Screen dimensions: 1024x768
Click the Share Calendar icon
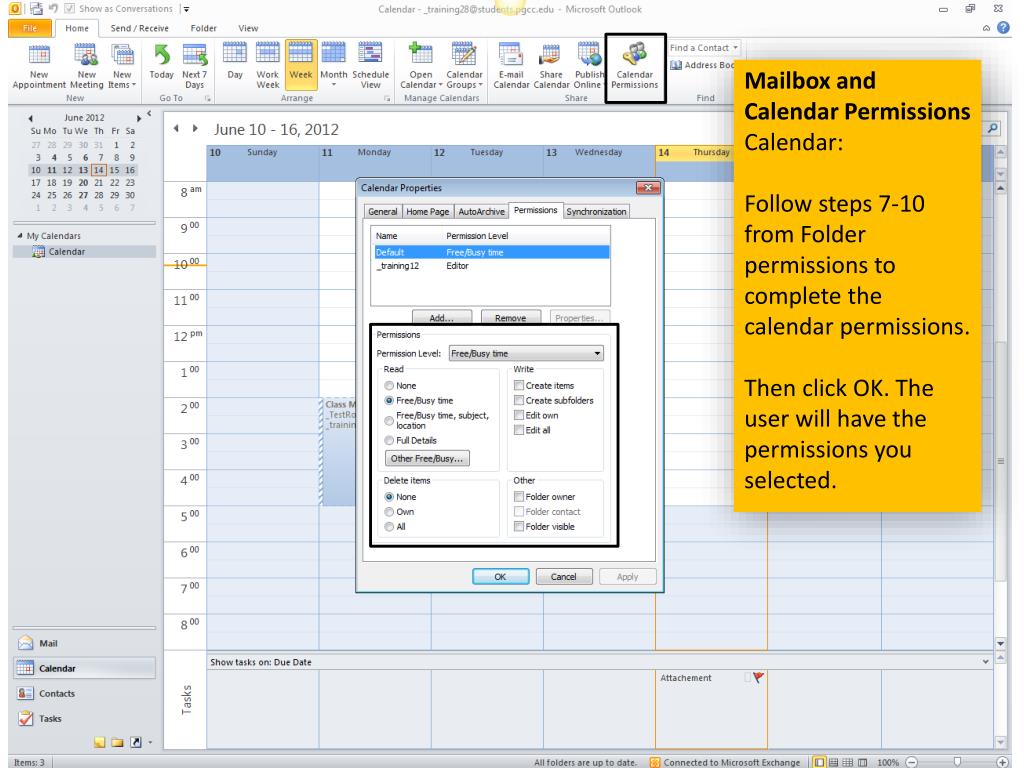551,65
